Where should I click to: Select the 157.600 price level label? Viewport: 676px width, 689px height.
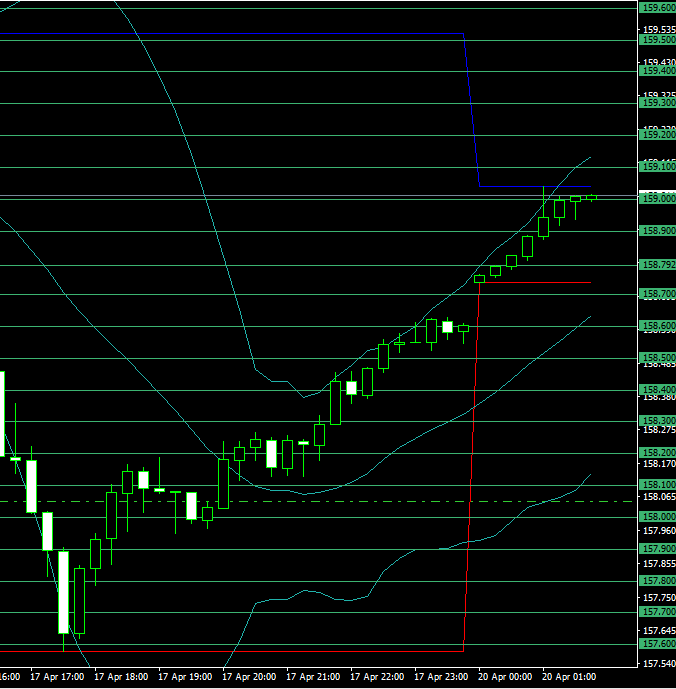click(x=656, y=644)
